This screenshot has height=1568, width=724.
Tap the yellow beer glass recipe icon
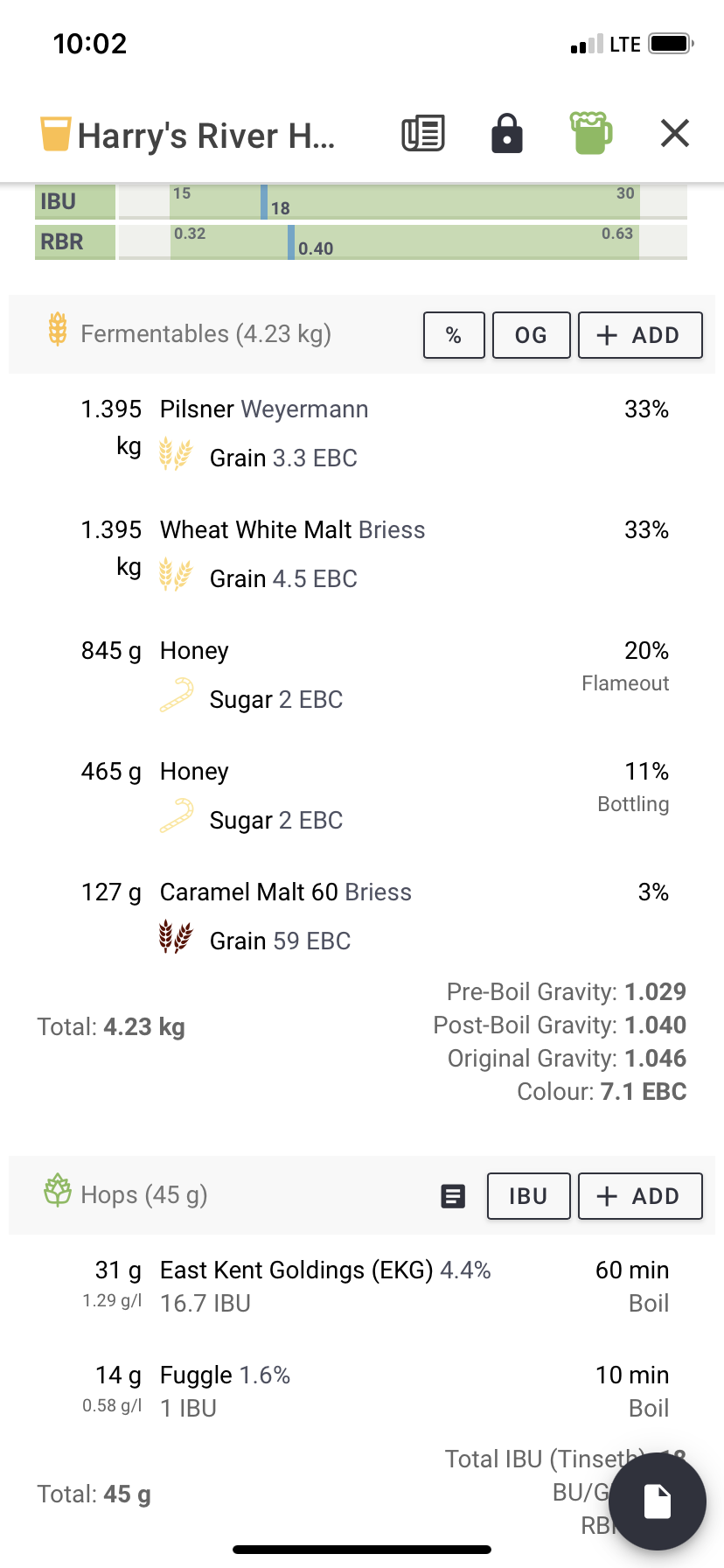[x=55, y=134]
